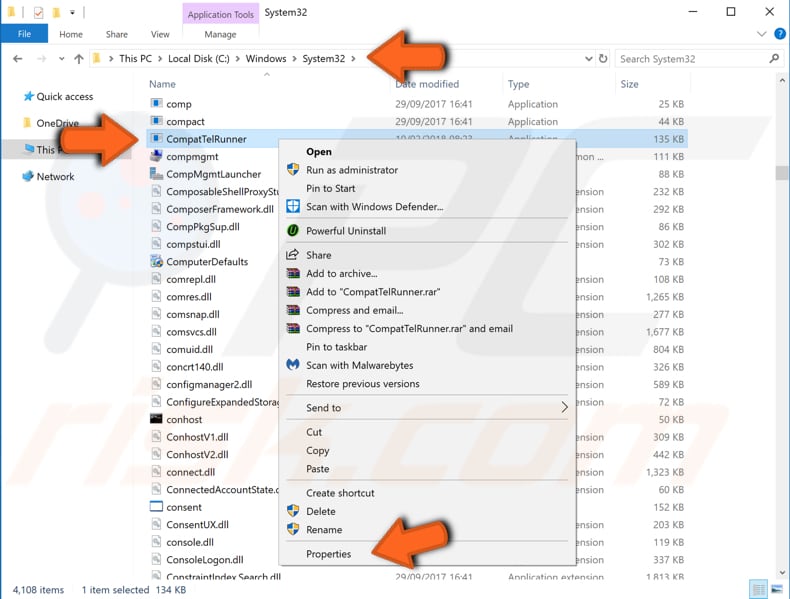Click the comres.dll file icon
790x599 pixels.
[x=156, y=296]
